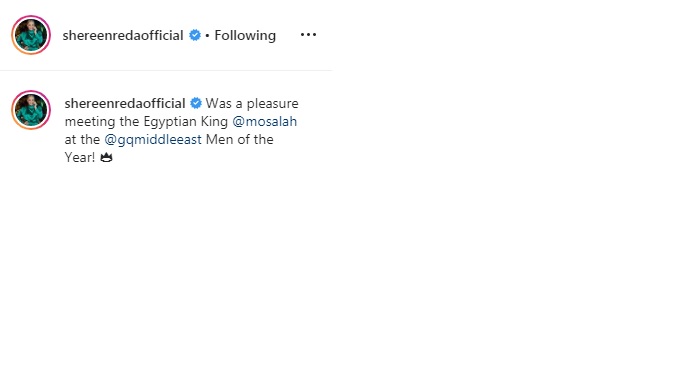Open the profile picture next to the caption
680x370 pixels.
31,110
